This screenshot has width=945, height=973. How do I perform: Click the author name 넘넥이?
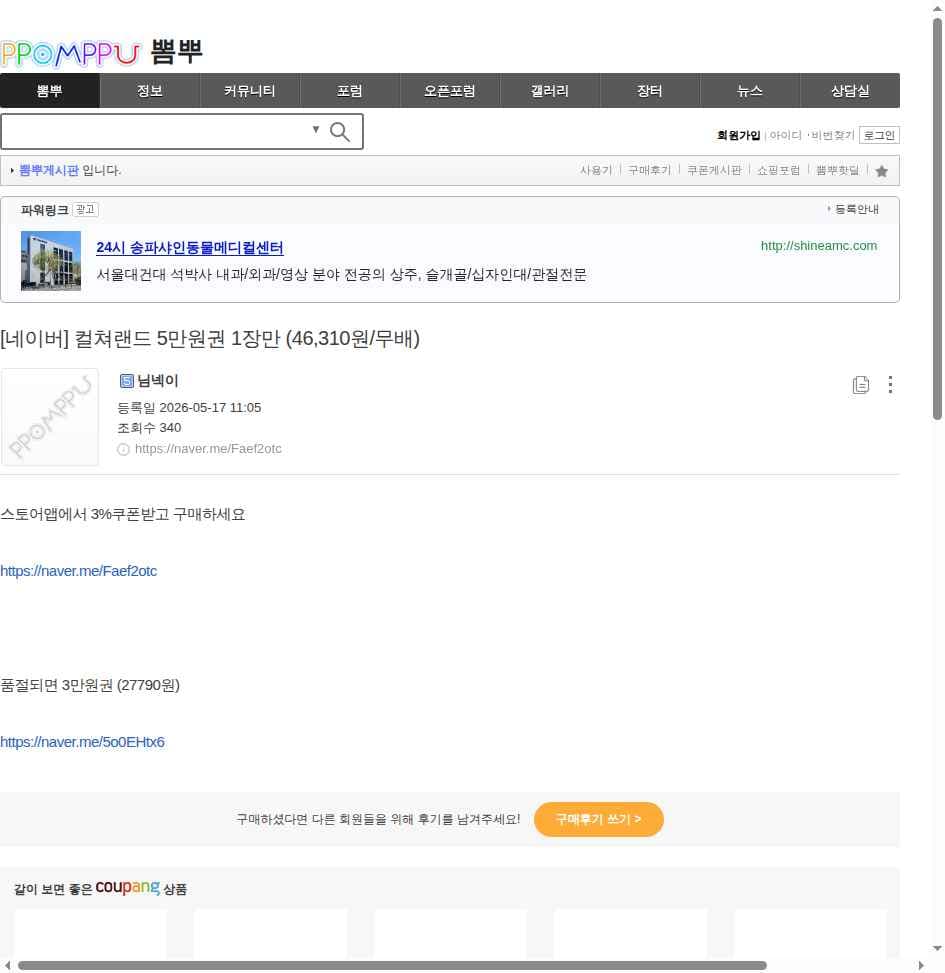pos(158,381)
